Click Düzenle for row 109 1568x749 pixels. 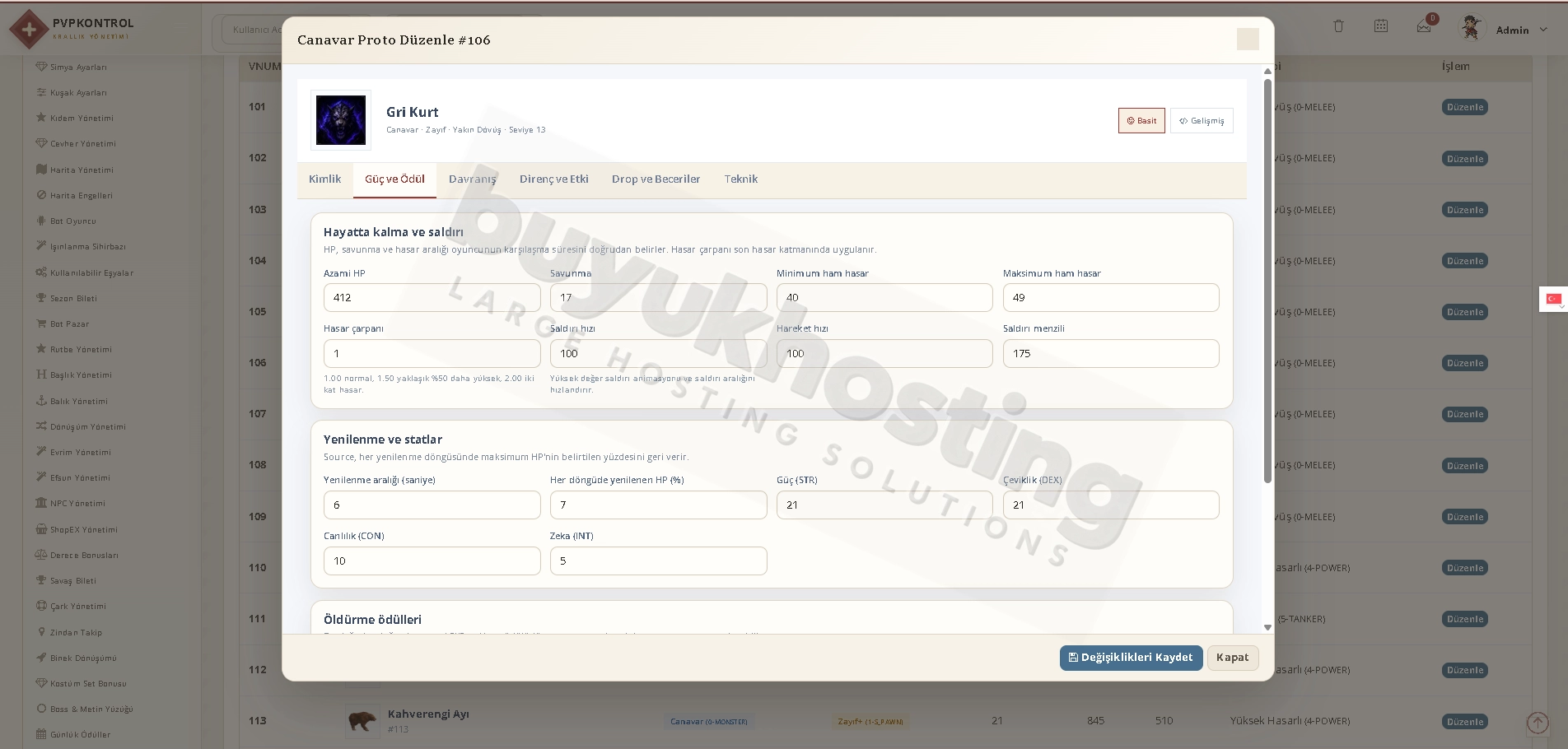coord(1465,517)
